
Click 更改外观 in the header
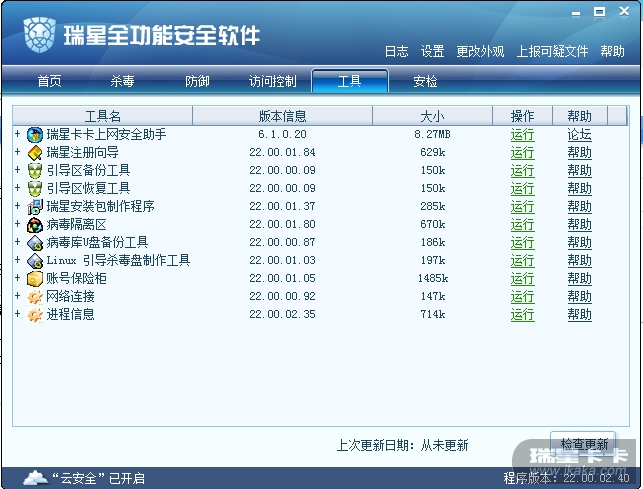point(480,51)
